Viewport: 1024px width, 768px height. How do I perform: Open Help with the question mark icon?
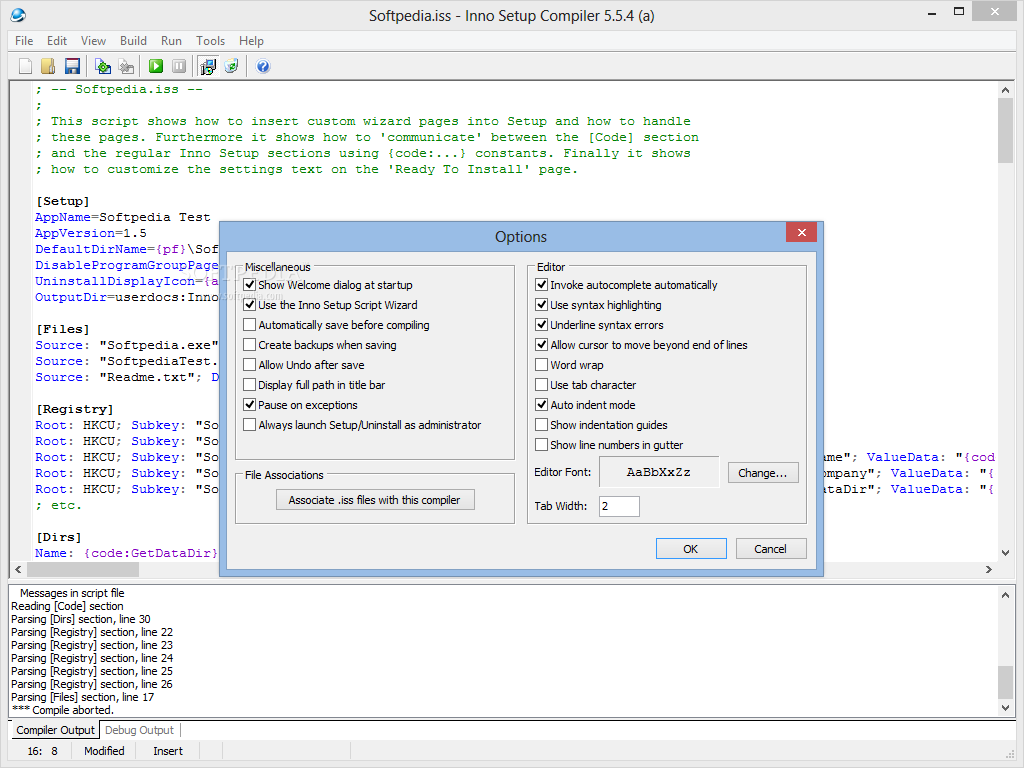pos(263,66)
